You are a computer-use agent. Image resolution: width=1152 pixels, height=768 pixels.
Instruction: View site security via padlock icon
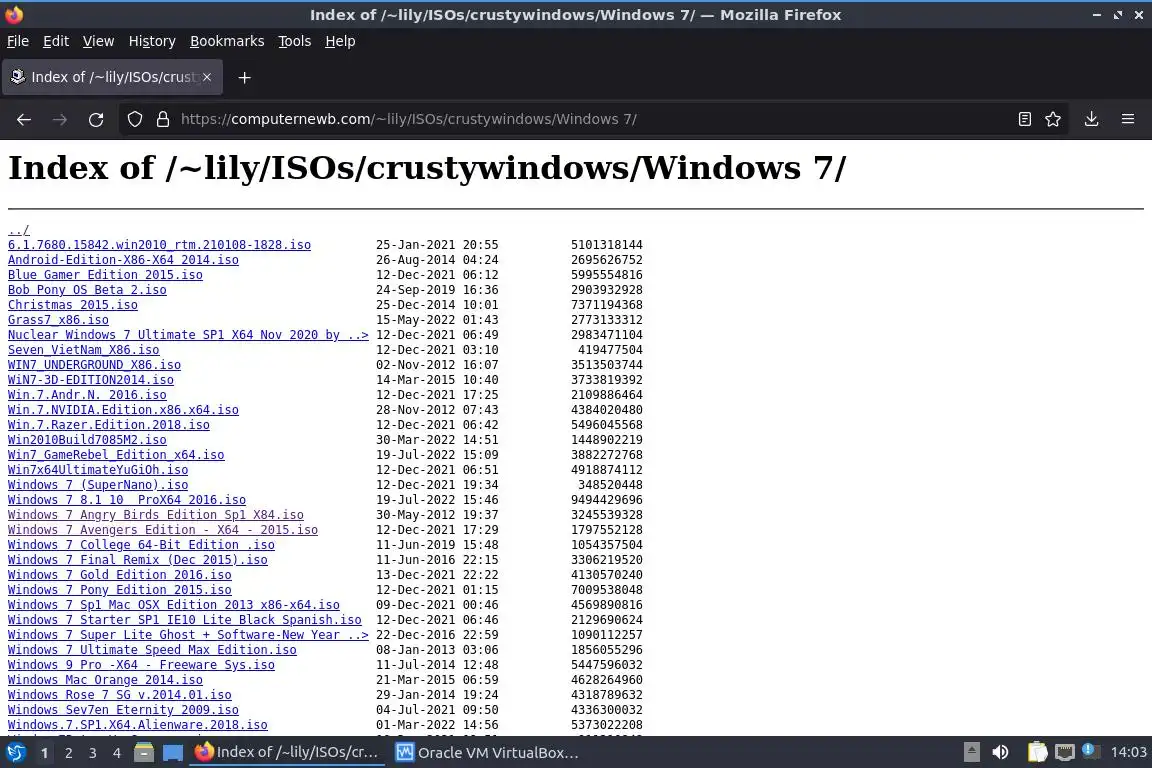(163, 119)
